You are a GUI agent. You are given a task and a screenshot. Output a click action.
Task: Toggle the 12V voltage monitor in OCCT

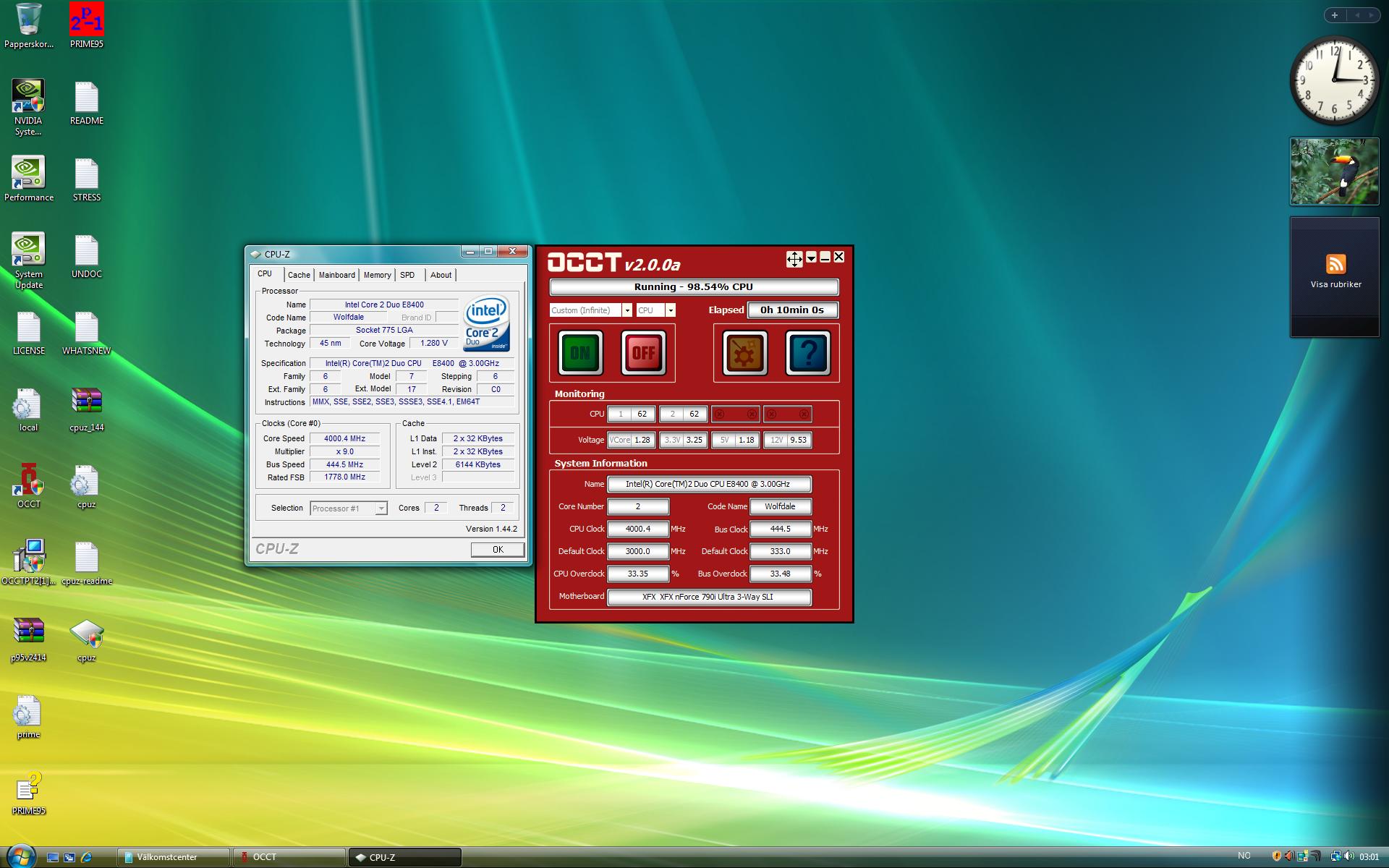point(787,440)
